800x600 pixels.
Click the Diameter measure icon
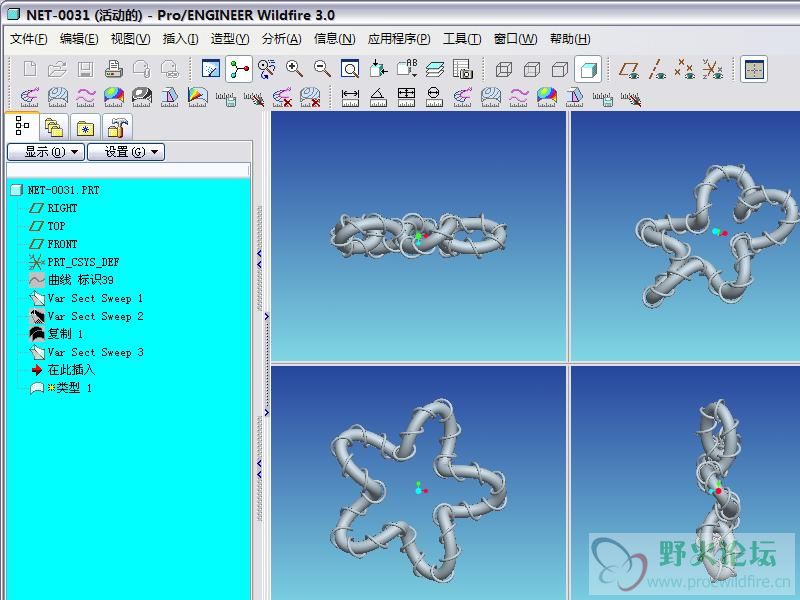coord(434,96)
